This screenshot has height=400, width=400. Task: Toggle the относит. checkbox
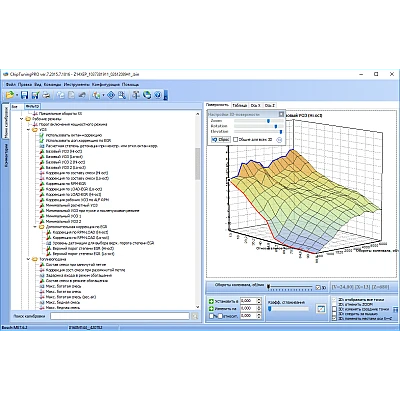click(221, 316)
